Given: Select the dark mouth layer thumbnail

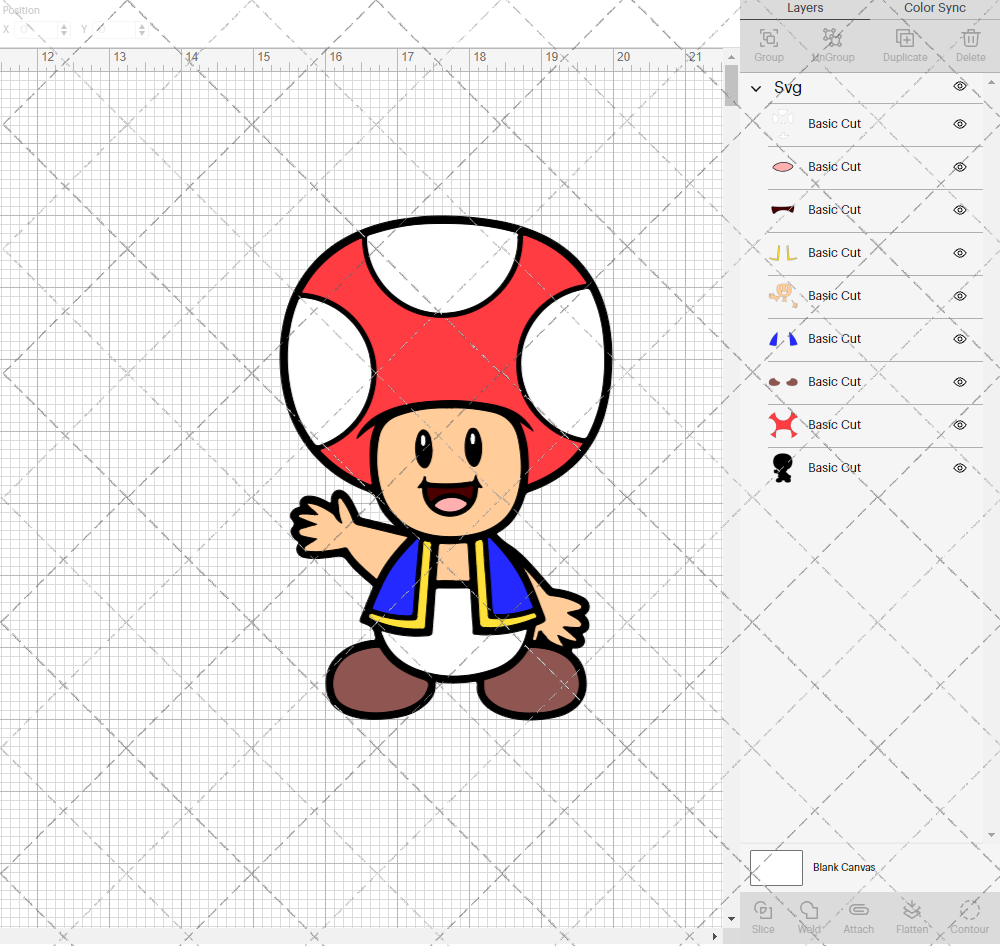Looking at the screenshot, I should tap(783, 210).
